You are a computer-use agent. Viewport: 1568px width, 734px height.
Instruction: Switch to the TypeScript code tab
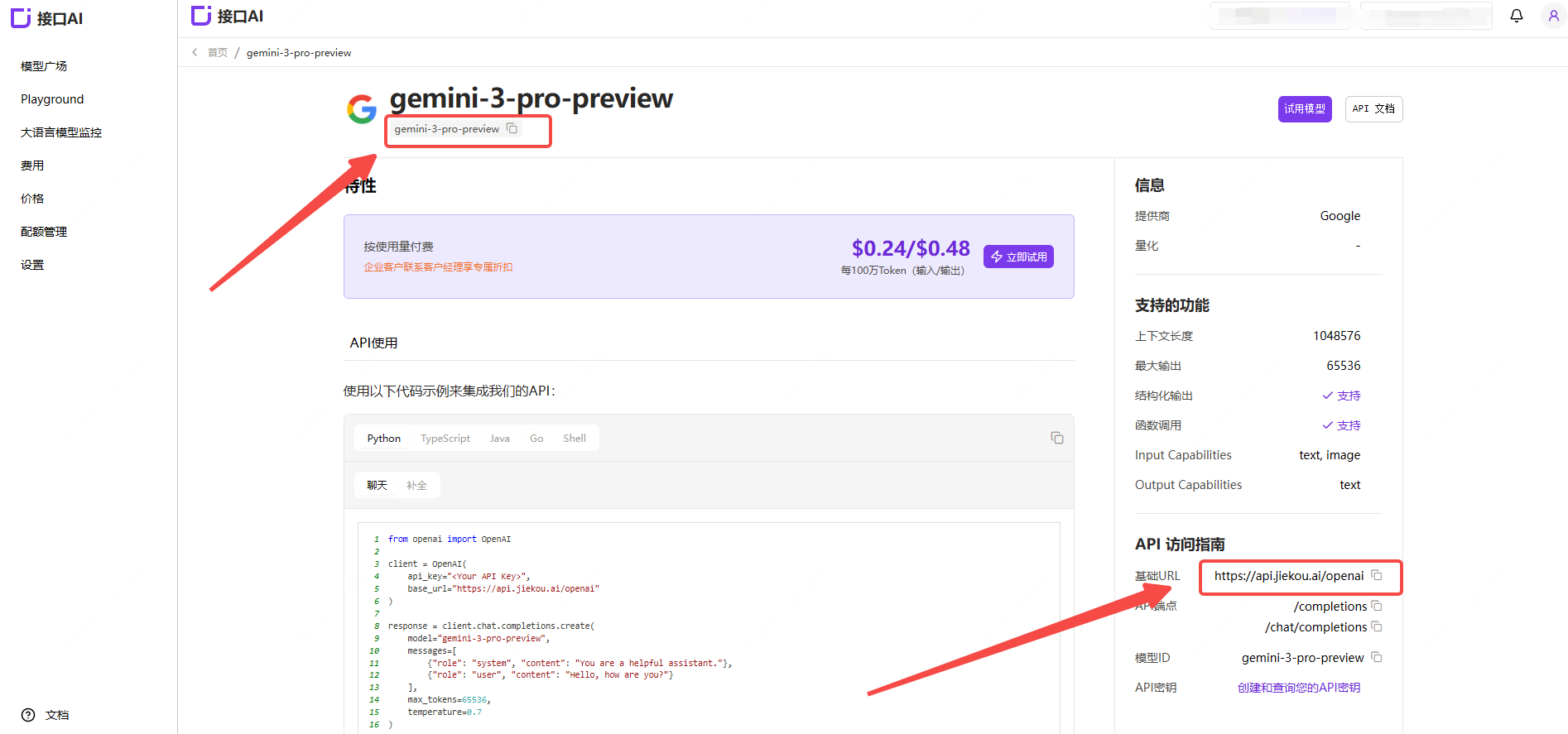445,439
